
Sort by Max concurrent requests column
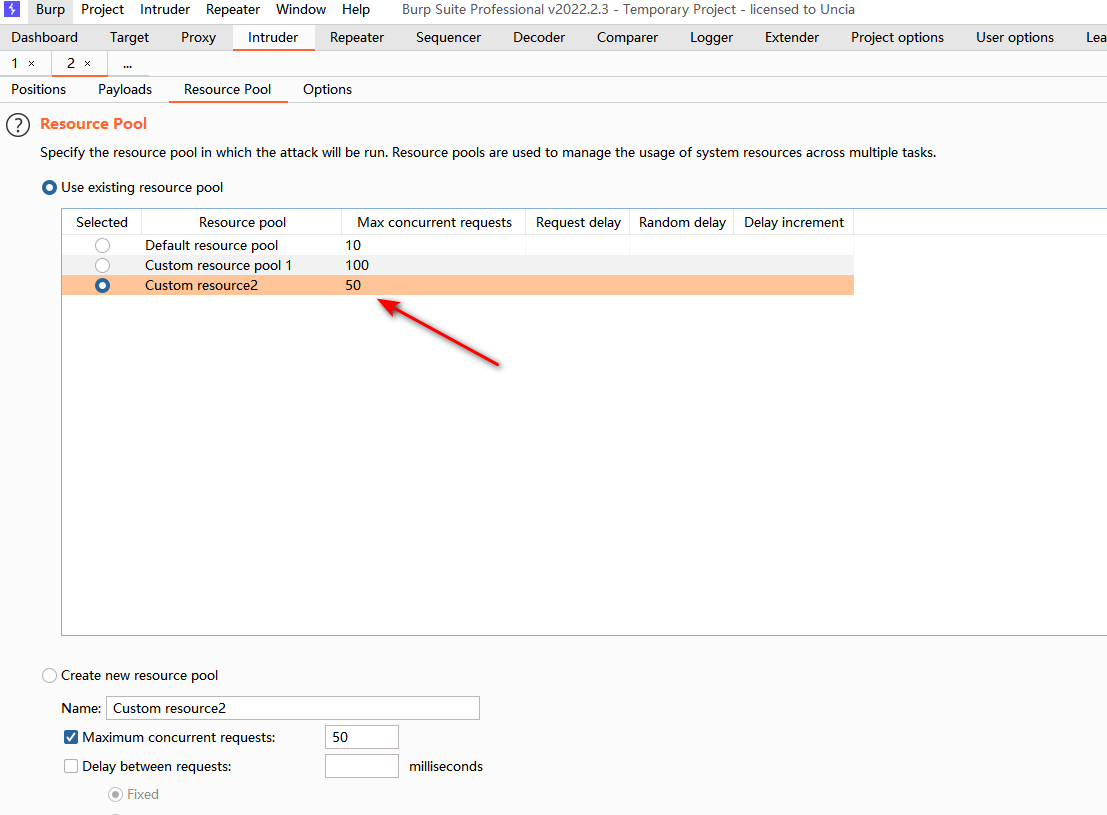pyautogui.click(x=434, y=222)
